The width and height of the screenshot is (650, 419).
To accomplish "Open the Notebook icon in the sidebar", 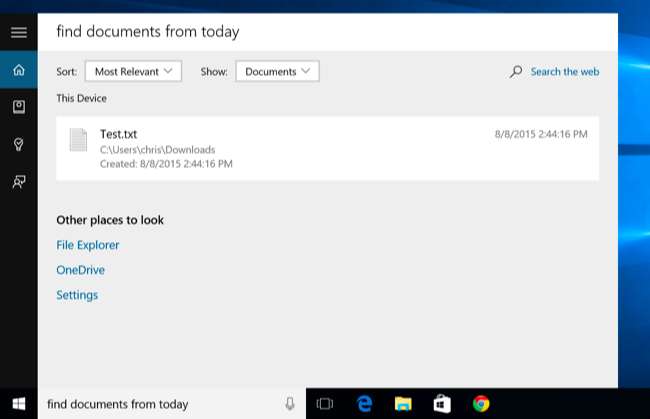I will tap(18, 107).
